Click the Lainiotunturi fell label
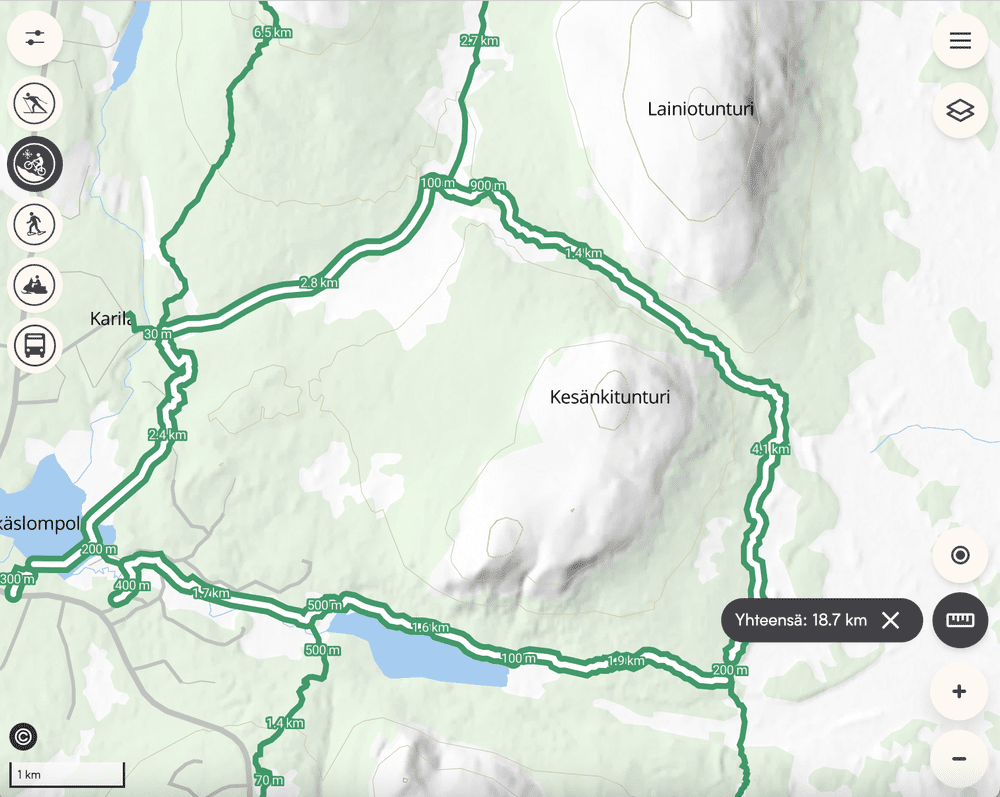 (x=700, y=109)
